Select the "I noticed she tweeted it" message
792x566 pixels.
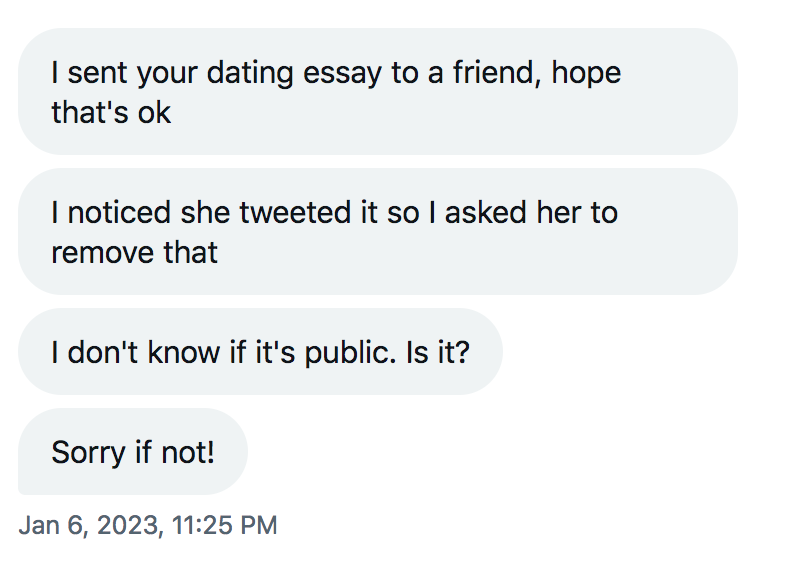click(x=377, y=232)
